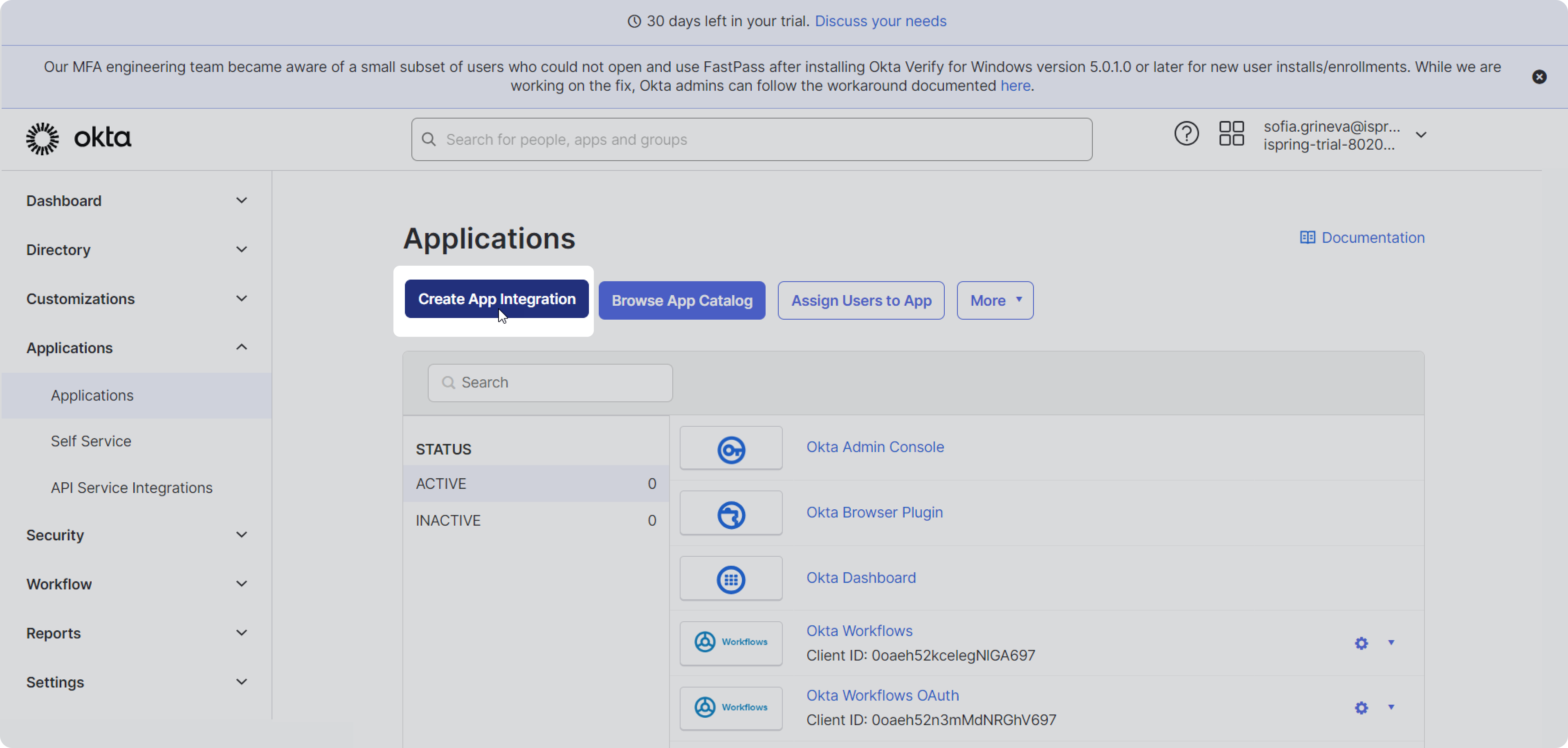
Task: Click the Okta Dashboard app icon
Action: point(731,579)
